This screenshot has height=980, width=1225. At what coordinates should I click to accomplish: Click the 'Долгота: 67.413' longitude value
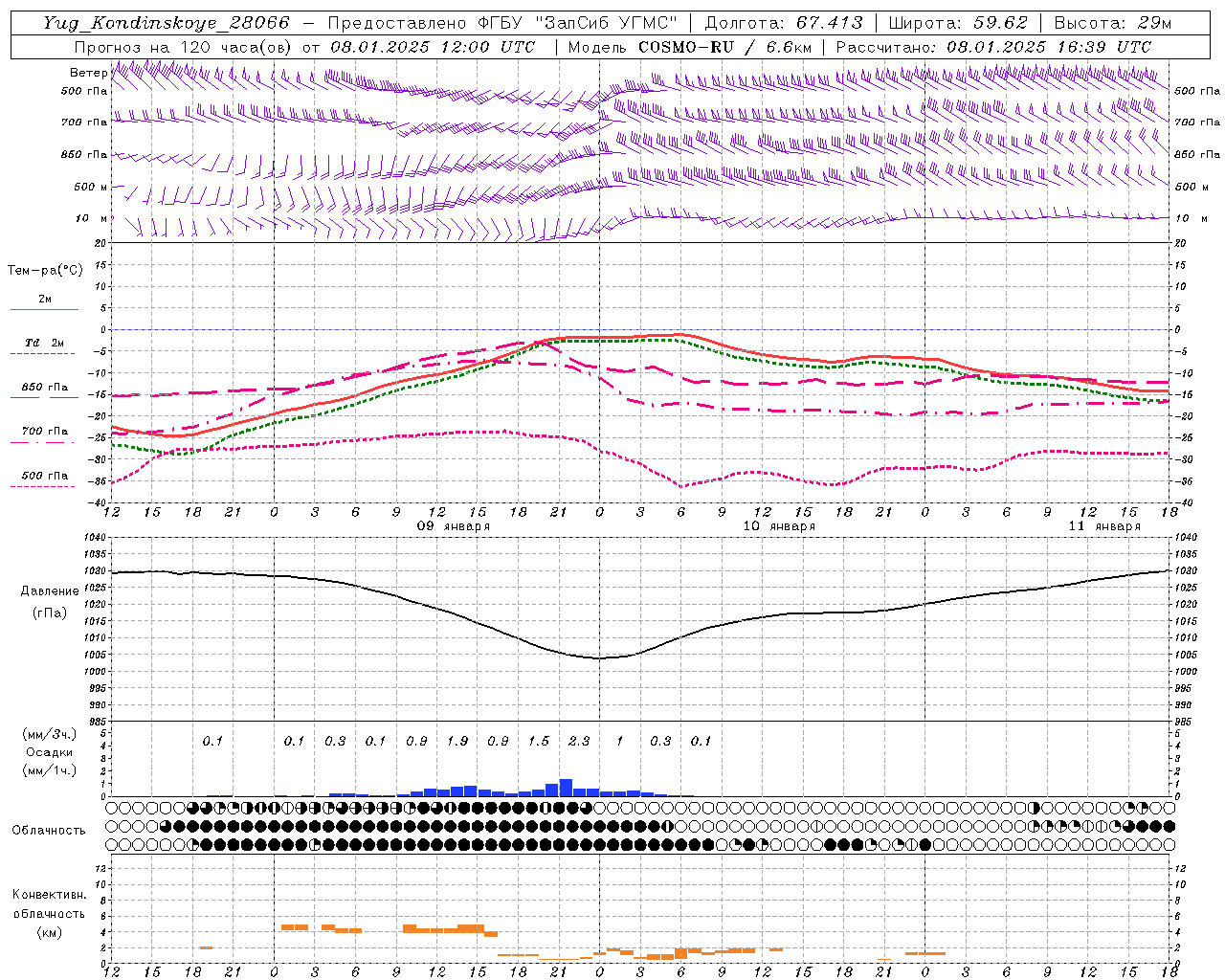pos(784,23)
